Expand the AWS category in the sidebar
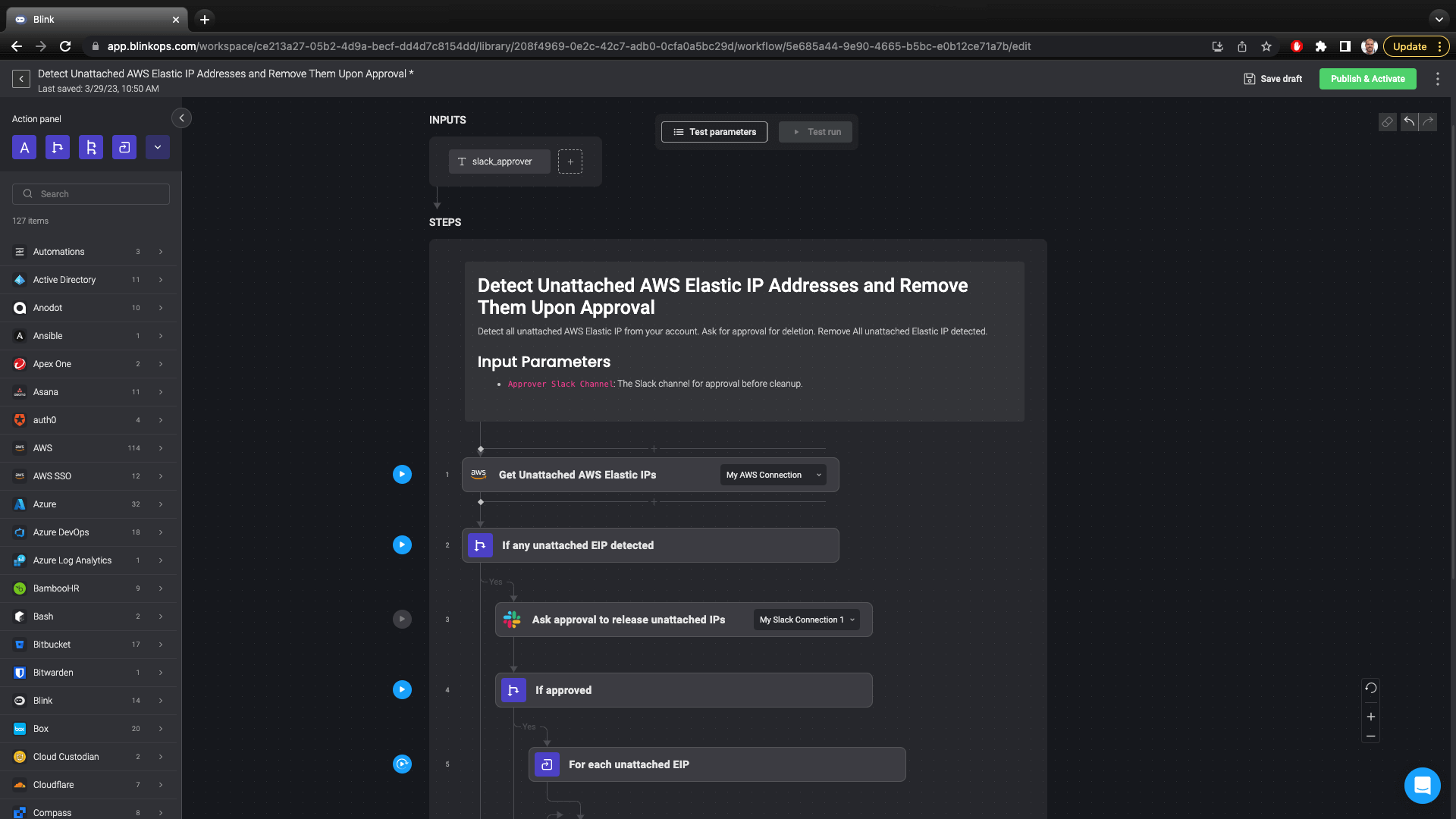Screen dimensions: 1456x819 (160, 448)
